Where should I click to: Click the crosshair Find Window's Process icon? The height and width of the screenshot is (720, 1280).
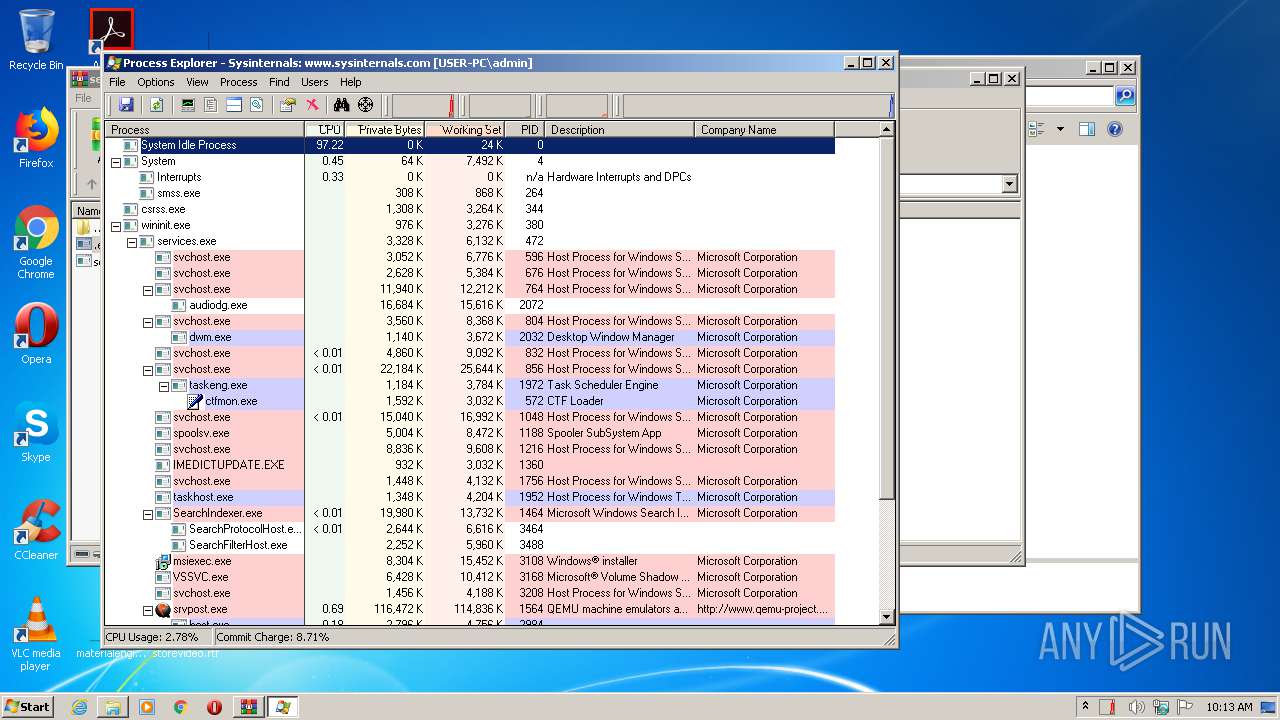tap(365, 104)
